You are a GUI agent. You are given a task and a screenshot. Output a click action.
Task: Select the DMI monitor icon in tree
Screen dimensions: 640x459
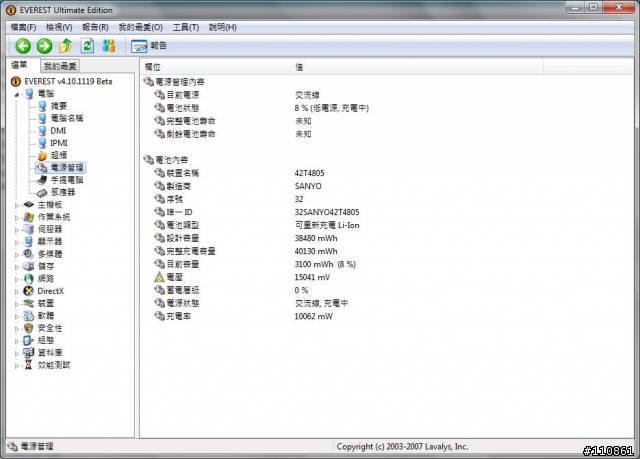click(42, 131)
